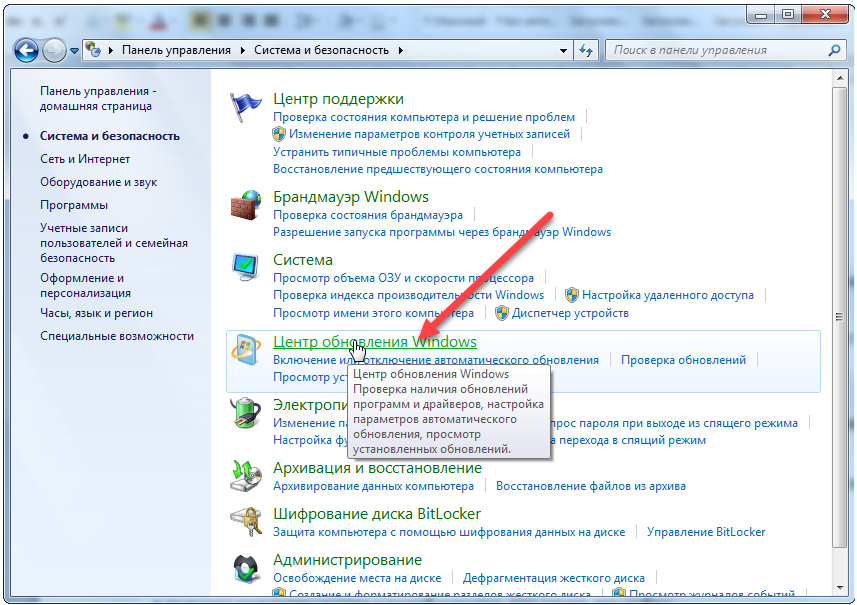Open the Проверка обновлений link
Viewport: 857px width, 605px height.
pos(683,360)
